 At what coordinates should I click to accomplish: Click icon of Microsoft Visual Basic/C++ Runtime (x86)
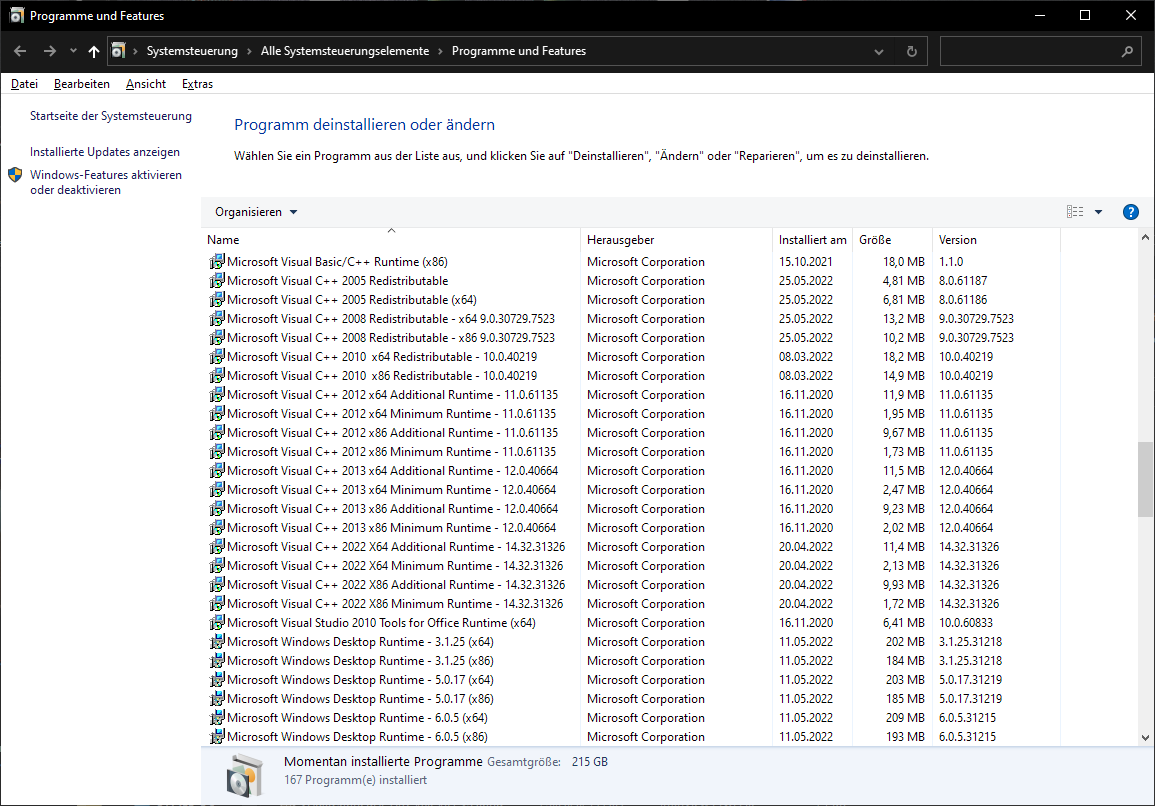click(x=217, y=262)
